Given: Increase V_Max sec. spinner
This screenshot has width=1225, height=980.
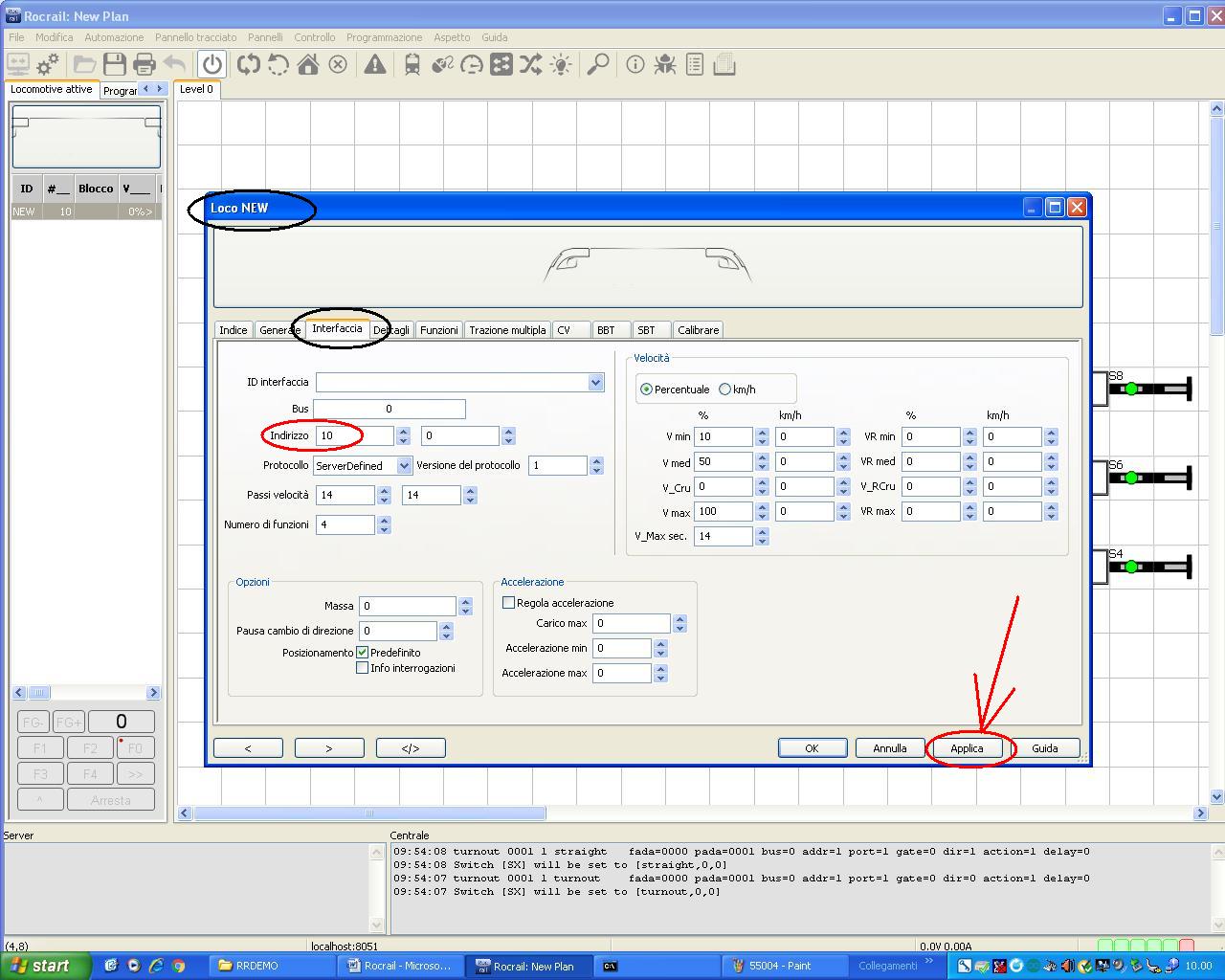Looking at the screenshot, I should (x=762, y=531).
